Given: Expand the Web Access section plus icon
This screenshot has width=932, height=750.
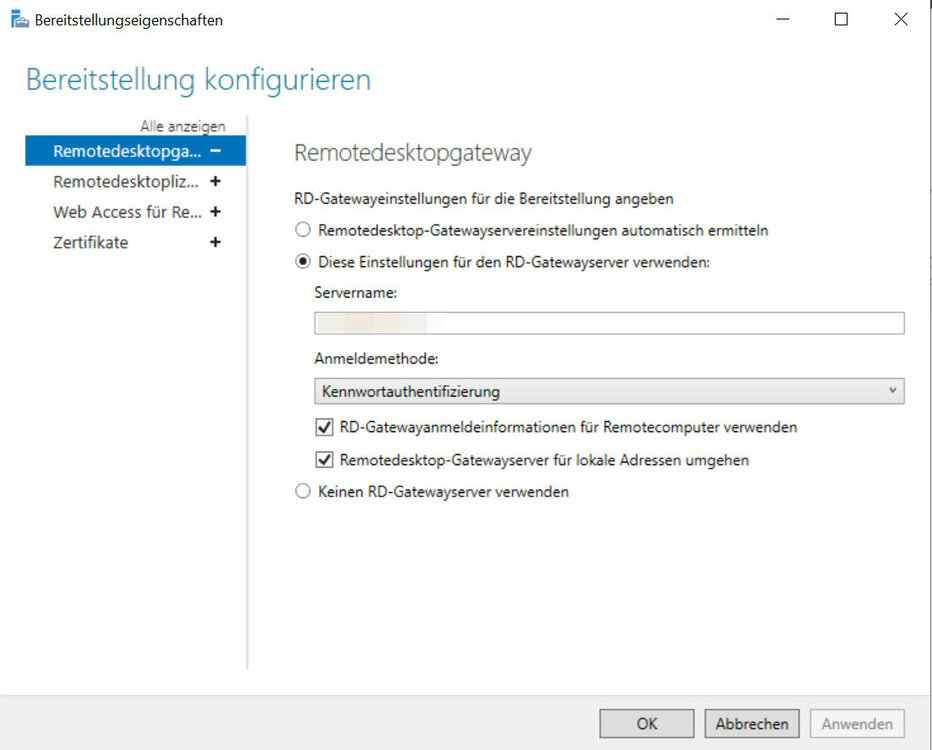Looking at the screenshot, I should (215, 212).
